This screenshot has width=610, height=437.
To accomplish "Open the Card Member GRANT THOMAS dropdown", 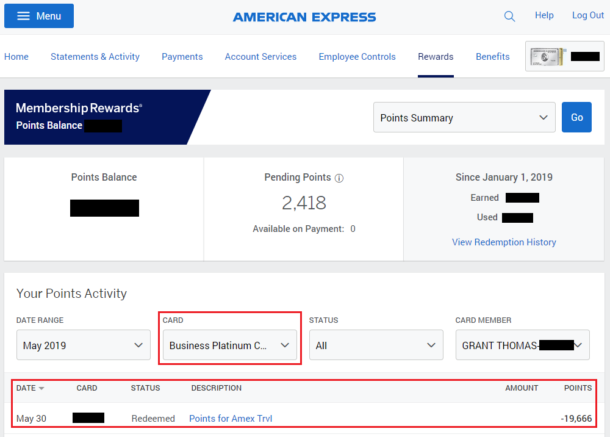I will [522, 345].
